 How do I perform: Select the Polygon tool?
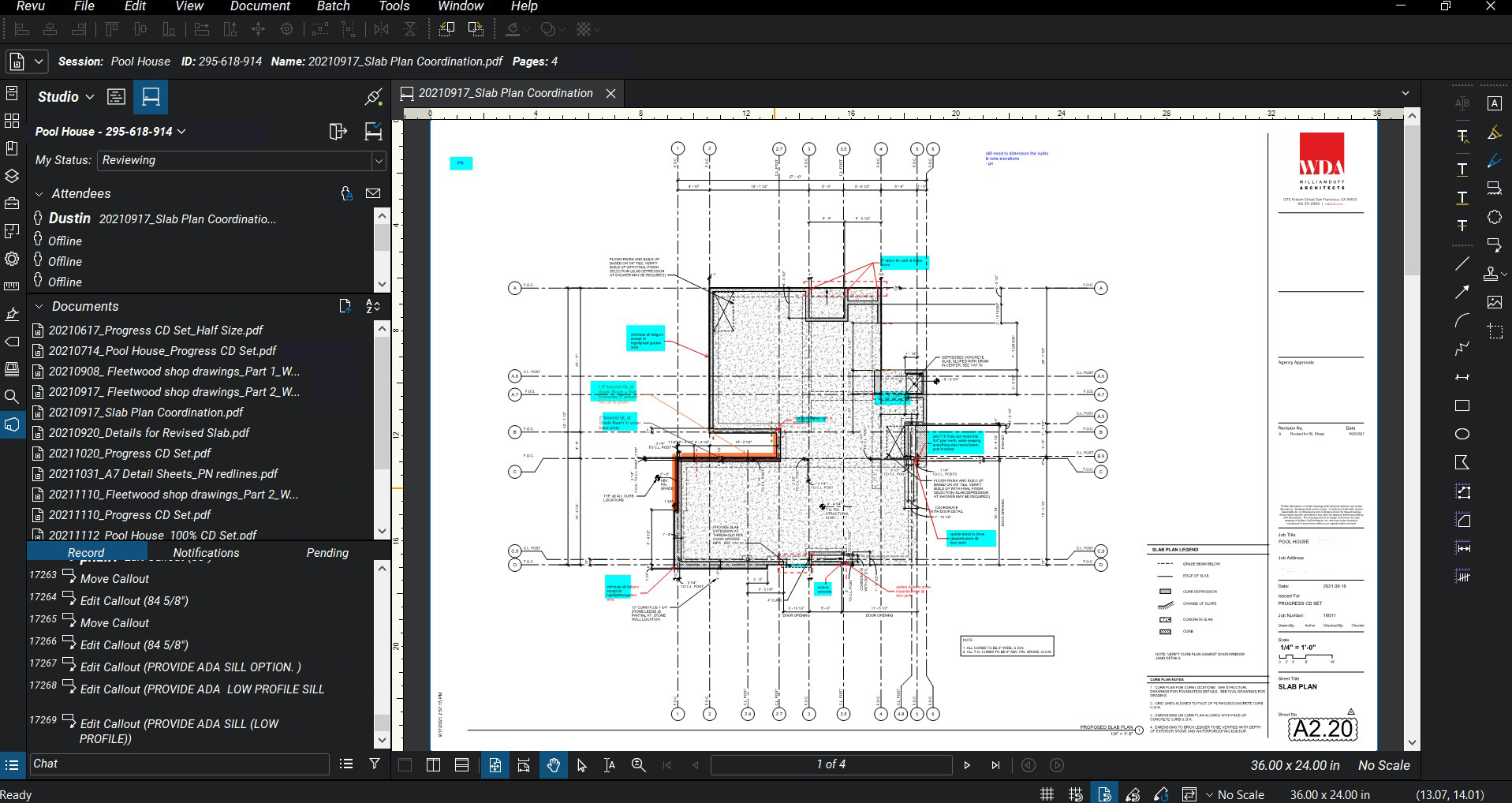point(1462,462)
